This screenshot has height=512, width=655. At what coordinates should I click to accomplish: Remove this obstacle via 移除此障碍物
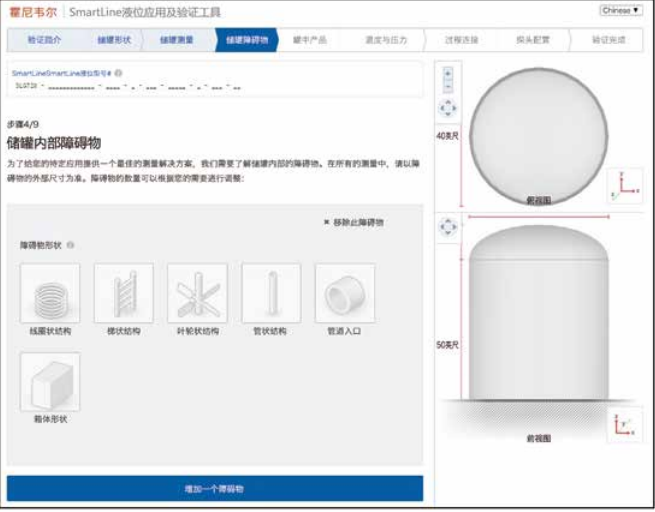coord(353,222)
